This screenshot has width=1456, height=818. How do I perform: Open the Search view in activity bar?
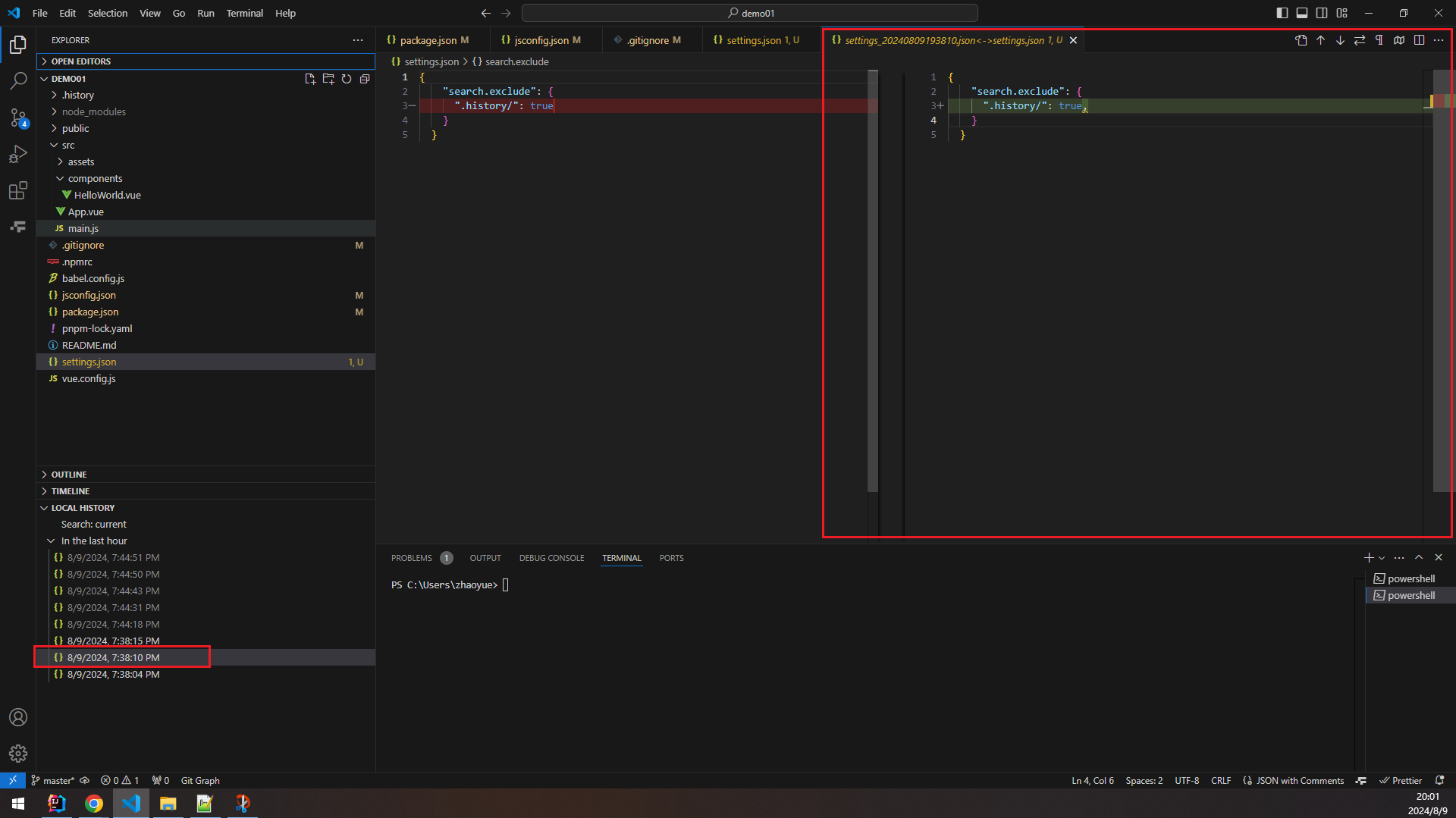18,80
